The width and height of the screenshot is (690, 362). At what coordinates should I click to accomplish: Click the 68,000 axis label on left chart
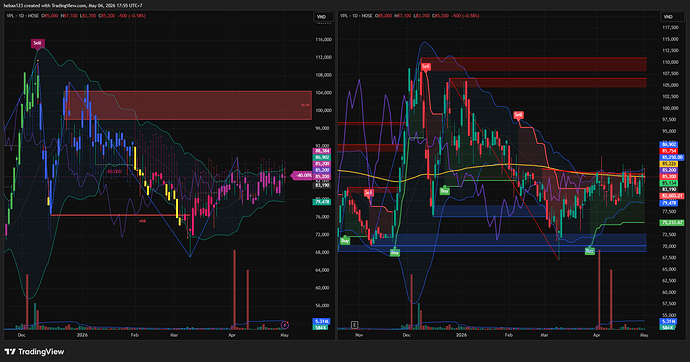pyautogui.click(x=323, y=252)
